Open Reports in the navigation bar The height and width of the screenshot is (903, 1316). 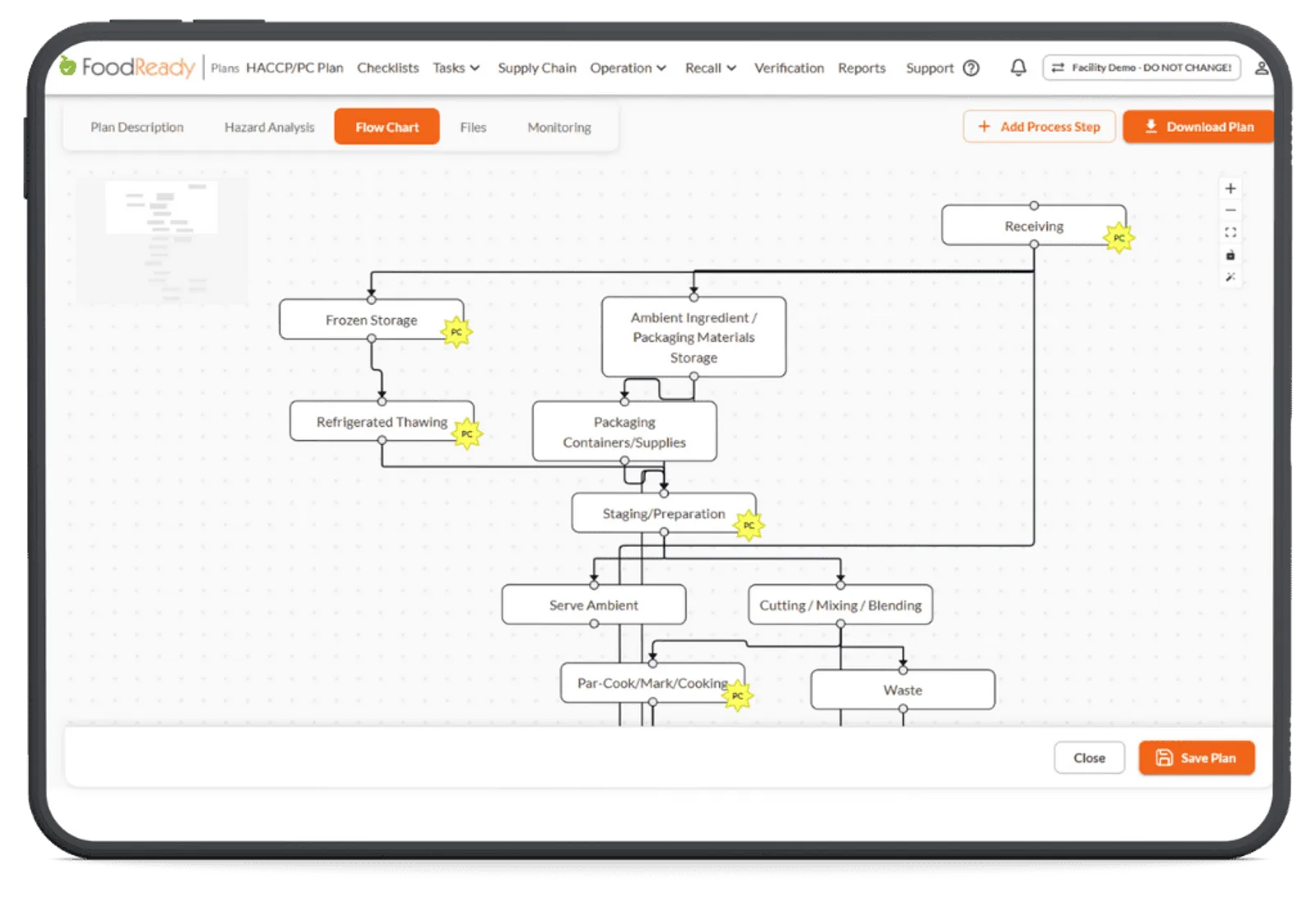coord(862,68)
